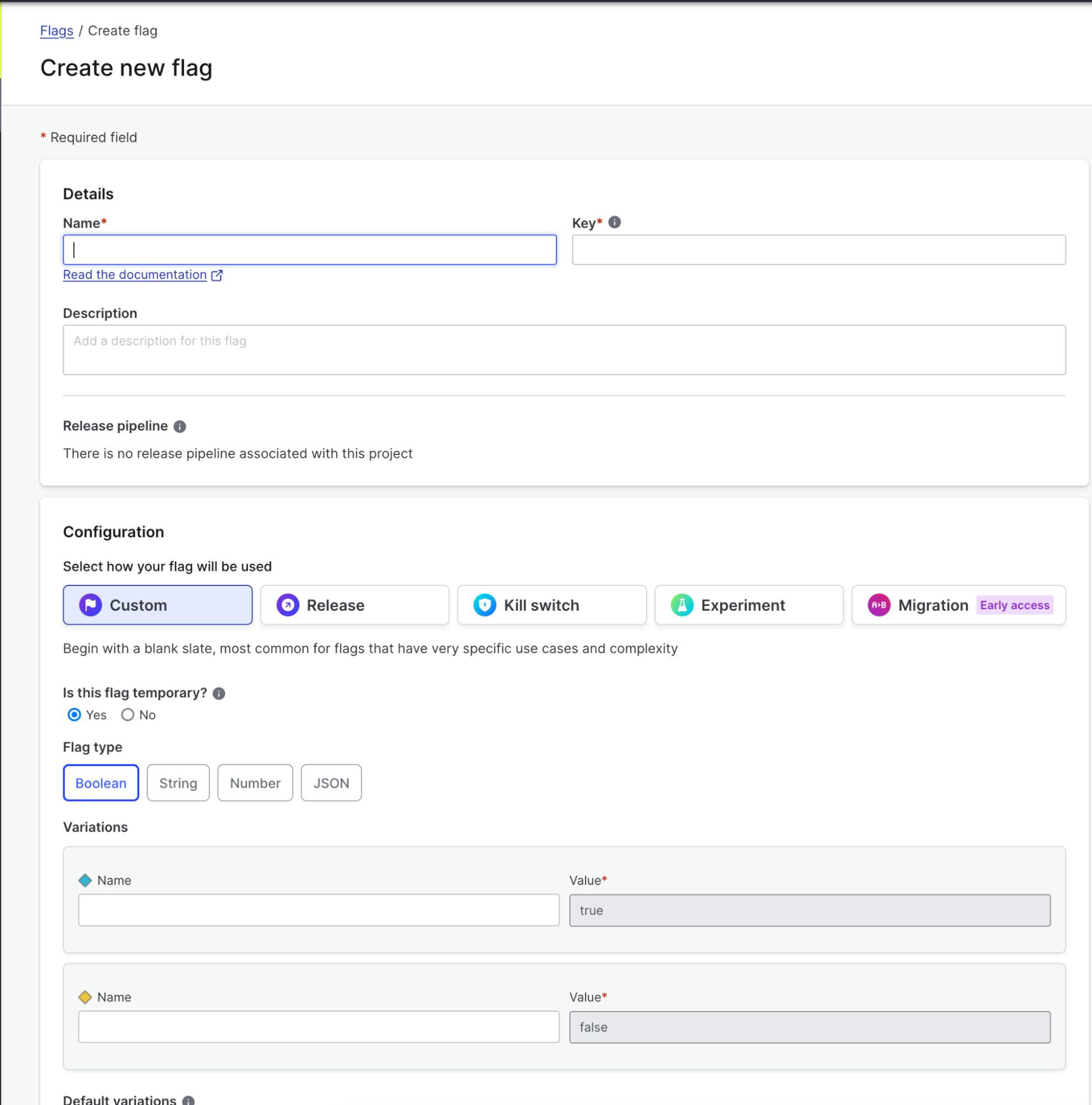1092x1105 pixels.
Task: Select No for temporary flag
Action: 128,715
